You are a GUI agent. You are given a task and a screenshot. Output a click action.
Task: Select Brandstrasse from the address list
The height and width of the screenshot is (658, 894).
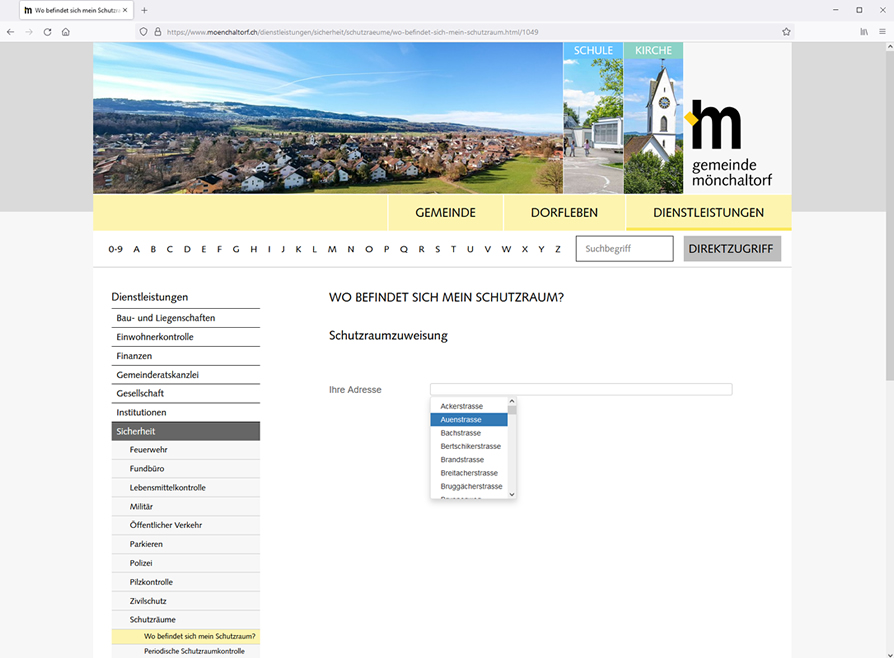pyautogui.click(x=469, y=460)
